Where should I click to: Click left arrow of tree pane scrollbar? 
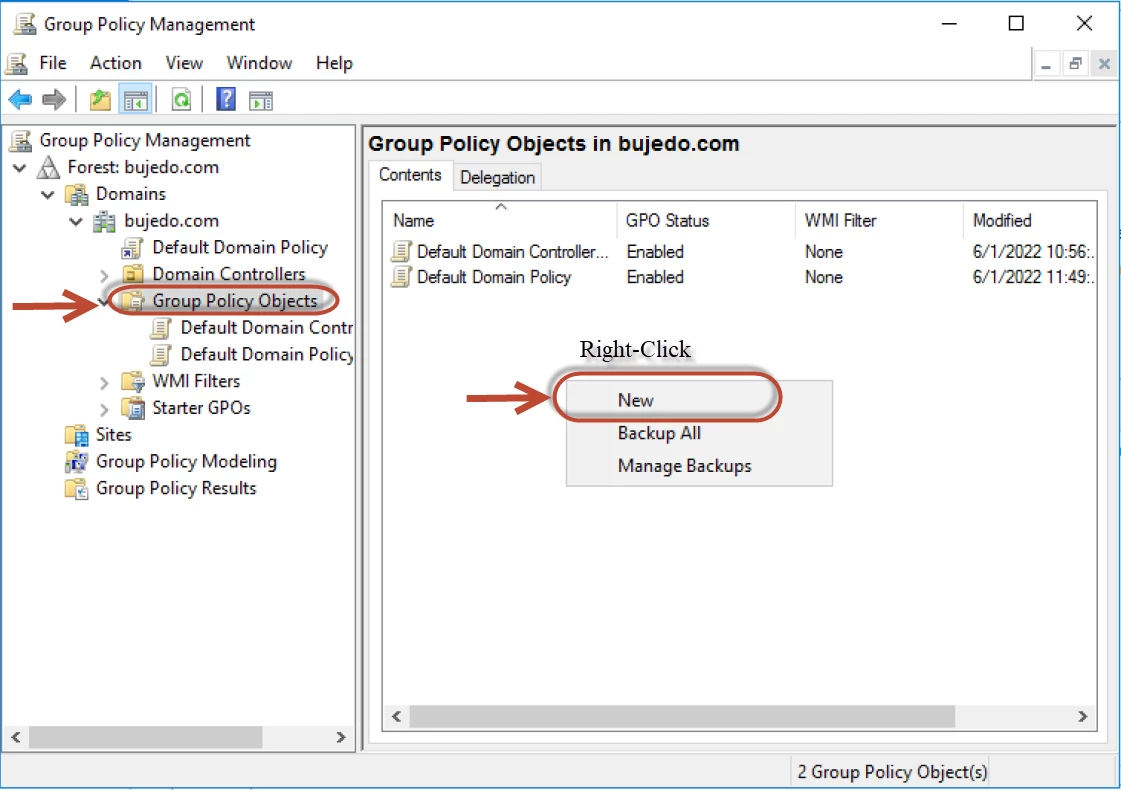16,737
